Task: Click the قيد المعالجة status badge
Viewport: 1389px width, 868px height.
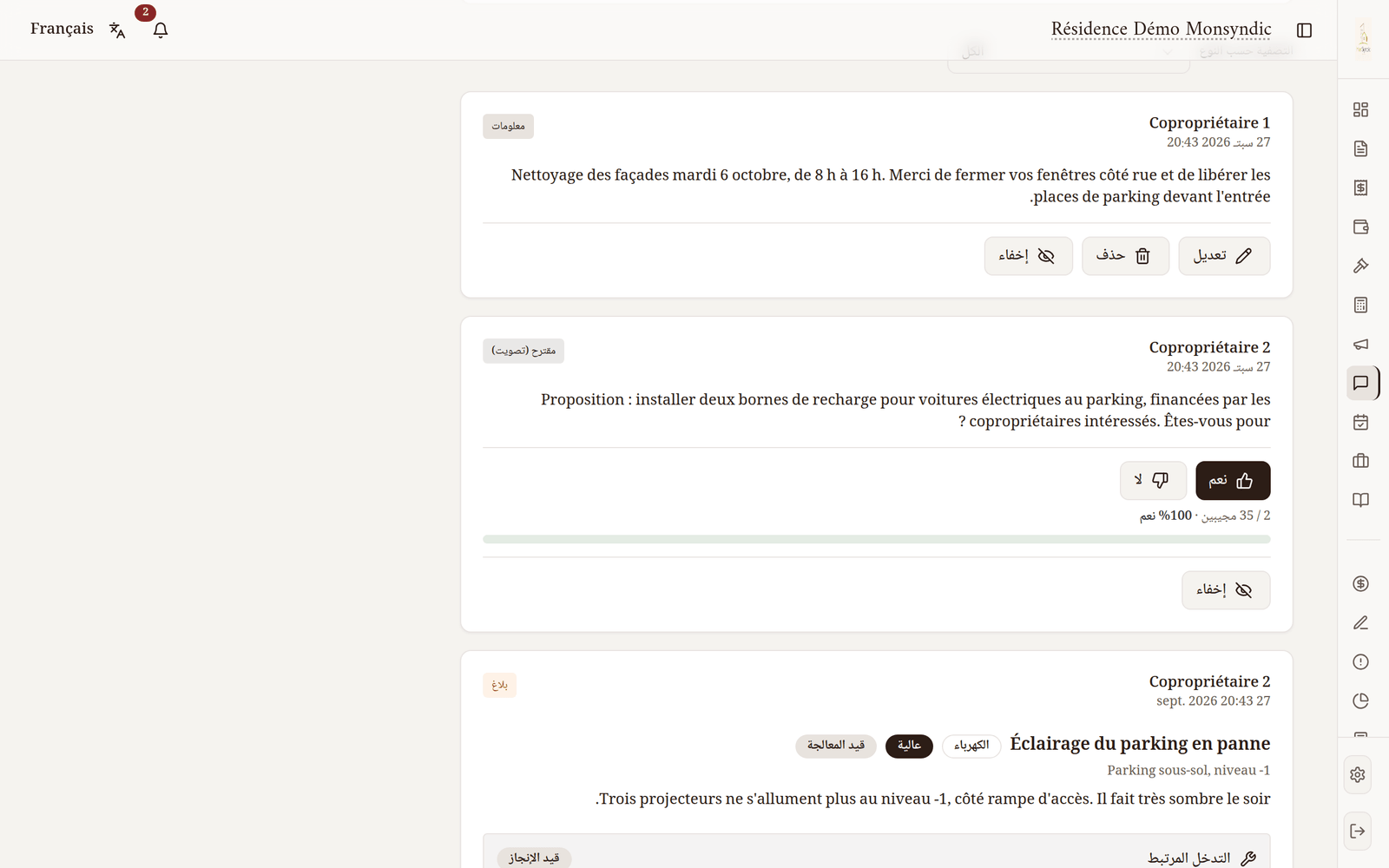Action: click(836, 746)
